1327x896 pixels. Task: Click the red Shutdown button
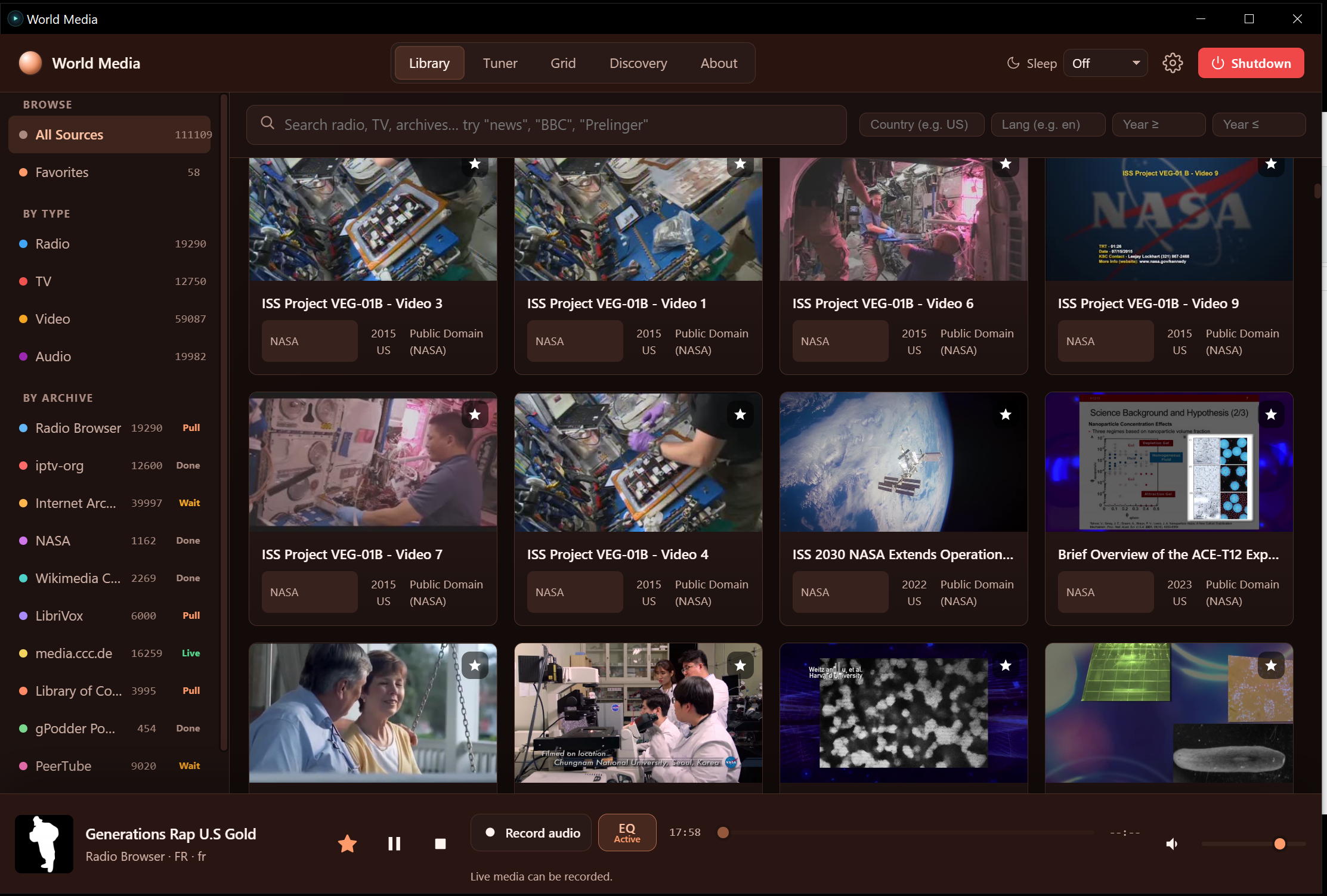click(1251, 63)
